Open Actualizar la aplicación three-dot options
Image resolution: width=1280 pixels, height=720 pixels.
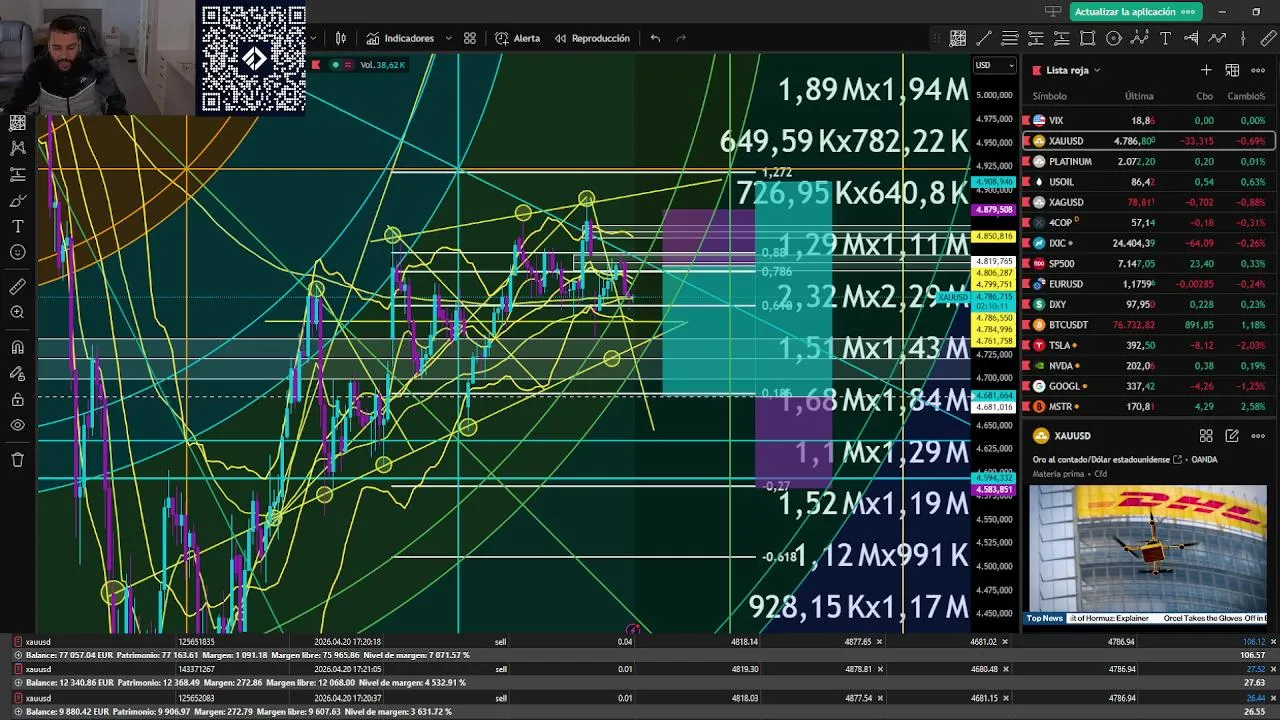point(1188,12)
